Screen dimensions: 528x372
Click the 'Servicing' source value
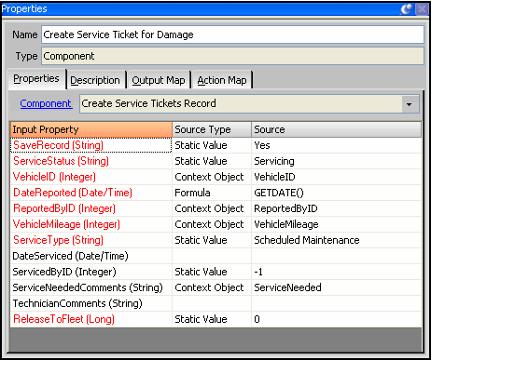click(336, 161)
